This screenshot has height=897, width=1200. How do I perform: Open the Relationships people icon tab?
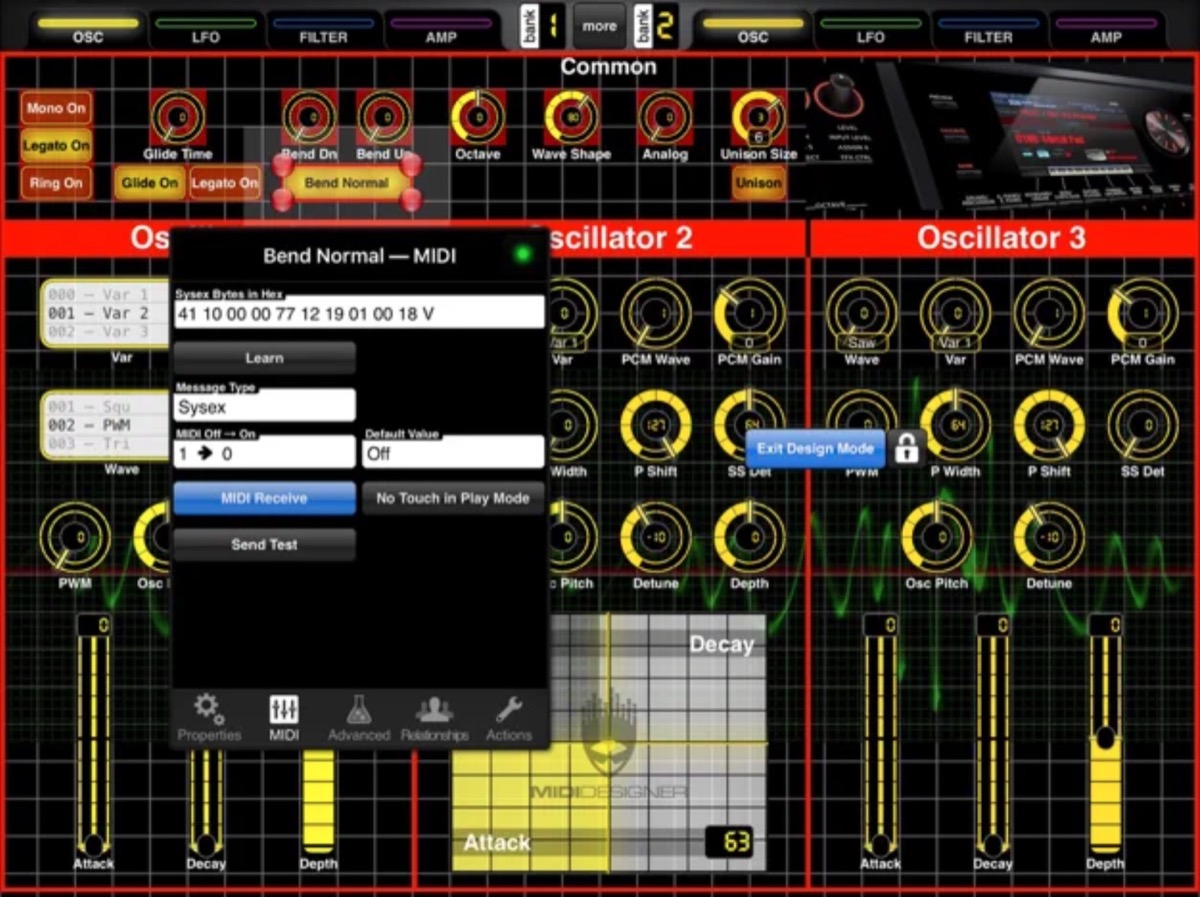pyautogui.click(x=434, y=718)
